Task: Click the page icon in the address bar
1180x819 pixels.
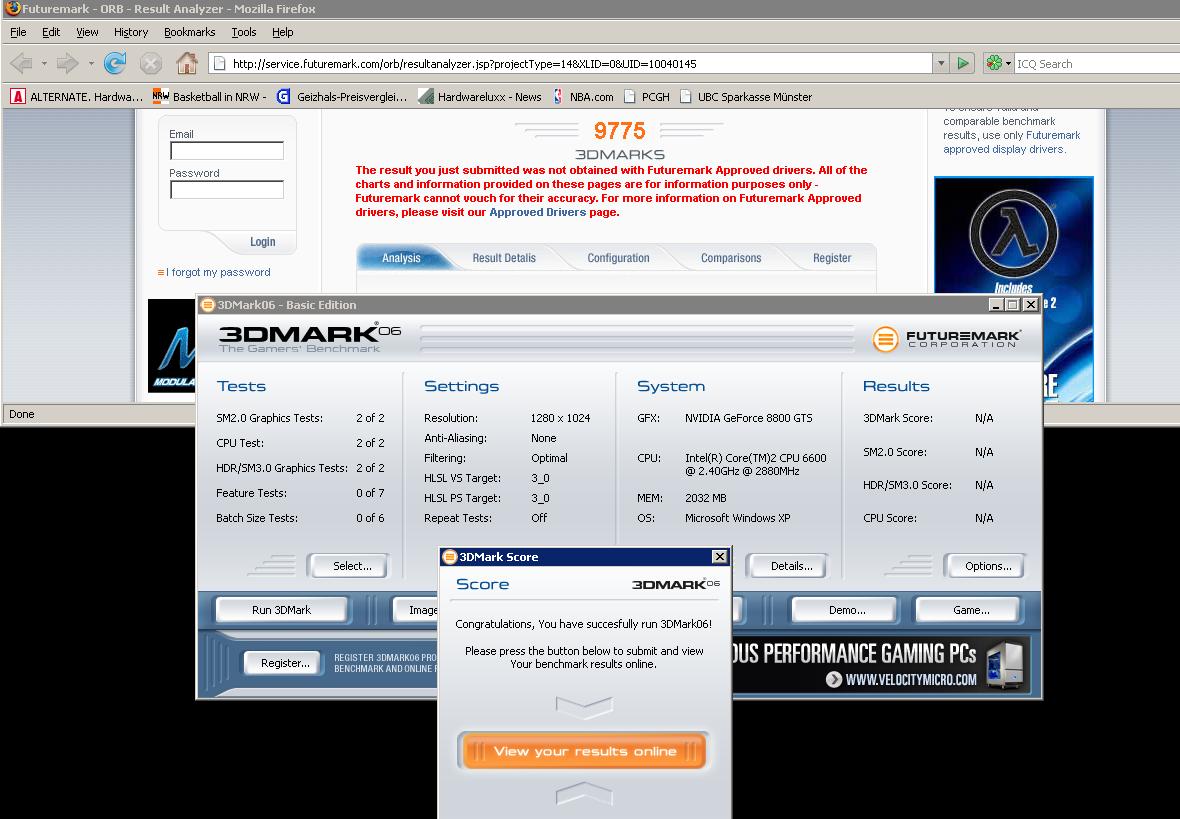Action: 220,63
